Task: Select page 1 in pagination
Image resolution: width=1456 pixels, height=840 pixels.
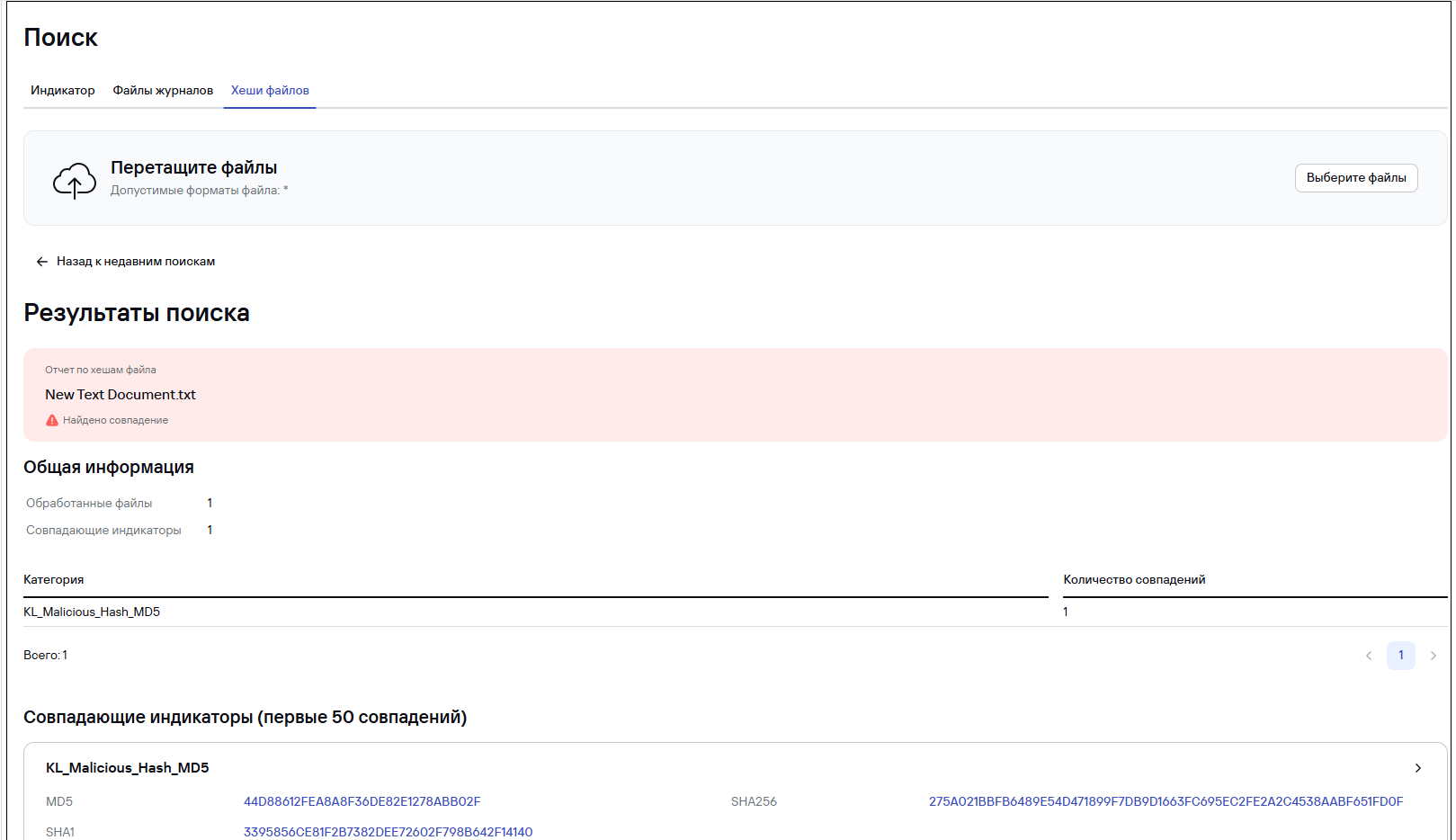Action: (1401, 656)
